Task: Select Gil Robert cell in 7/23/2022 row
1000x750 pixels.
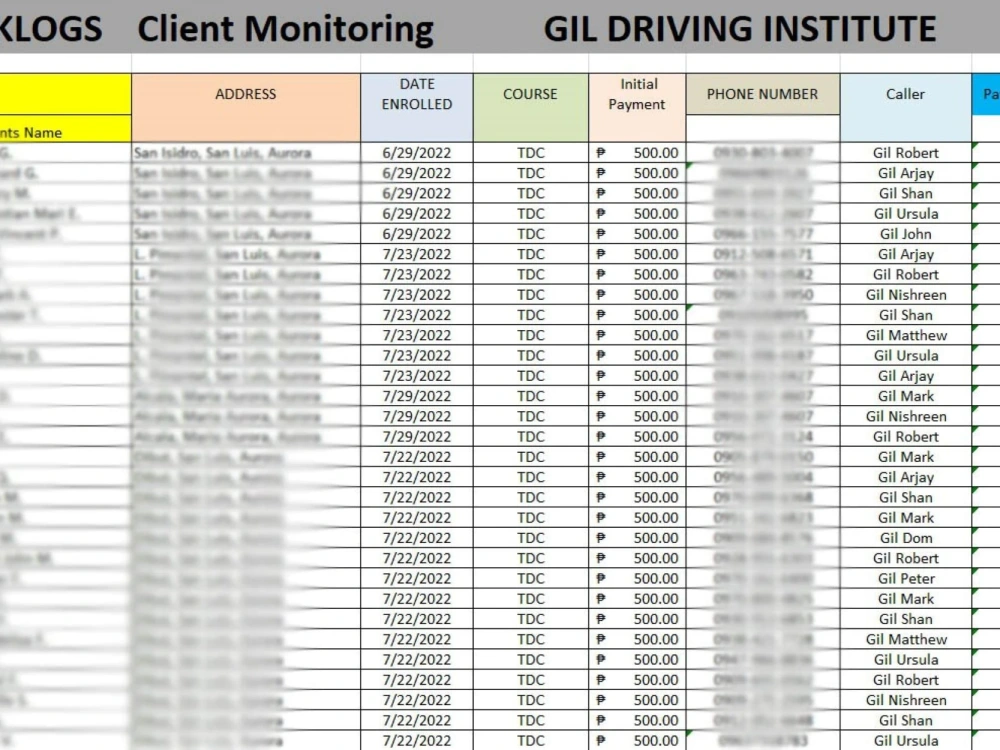Action: (906, 274)
